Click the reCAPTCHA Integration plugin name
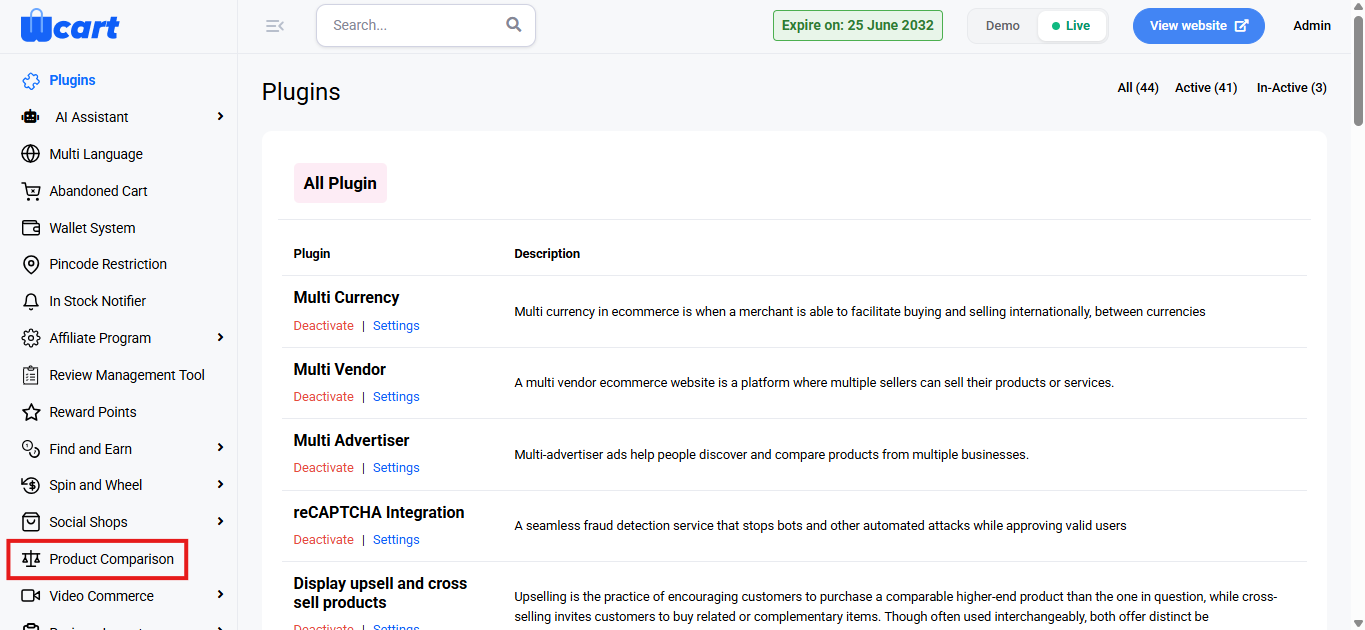The image size is (1365, 630). 379,513
